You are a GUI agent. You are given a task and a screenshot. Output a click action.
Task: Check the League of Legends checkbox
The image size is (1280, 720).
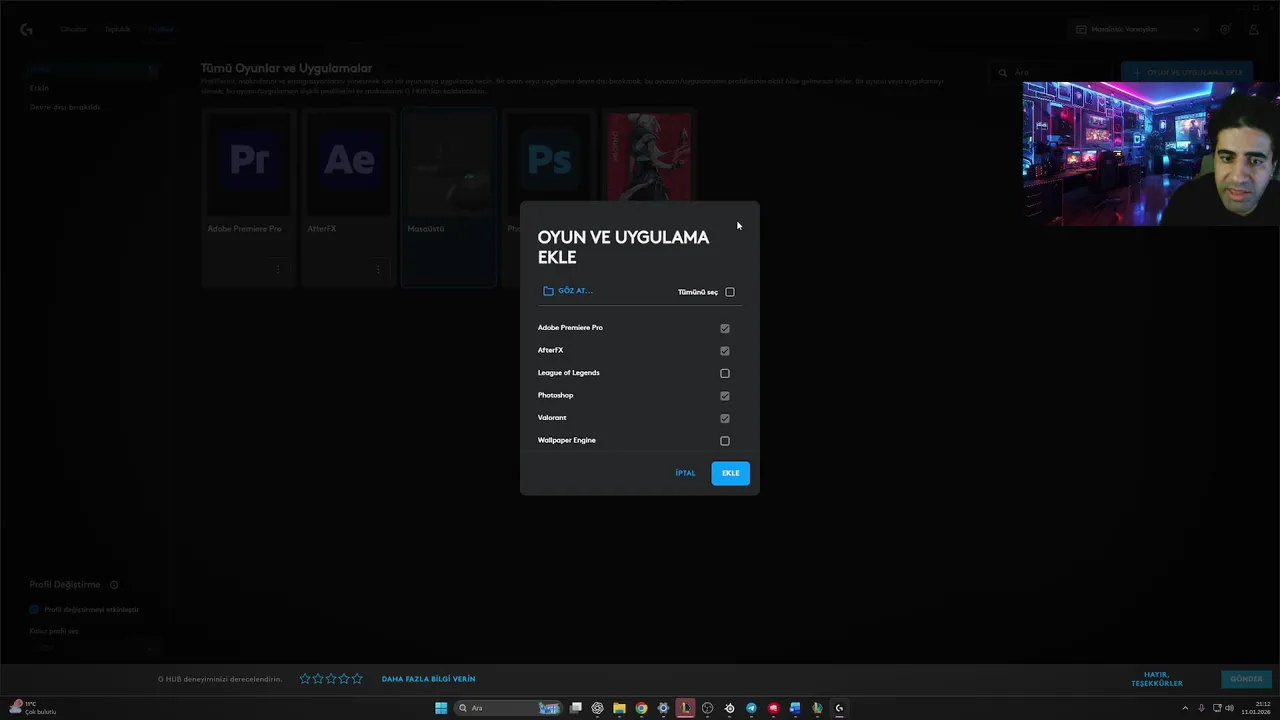(x=725, y=373)
